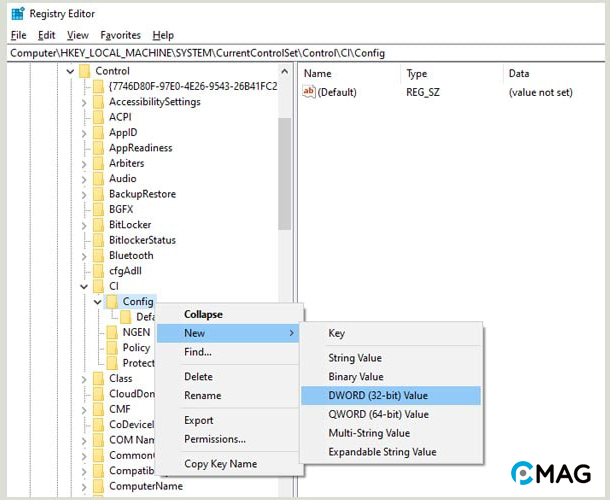The image size is (610, 500).
Task: Select DWORD (32-bit) Value from submenu
Action: (x=377, y=395)
